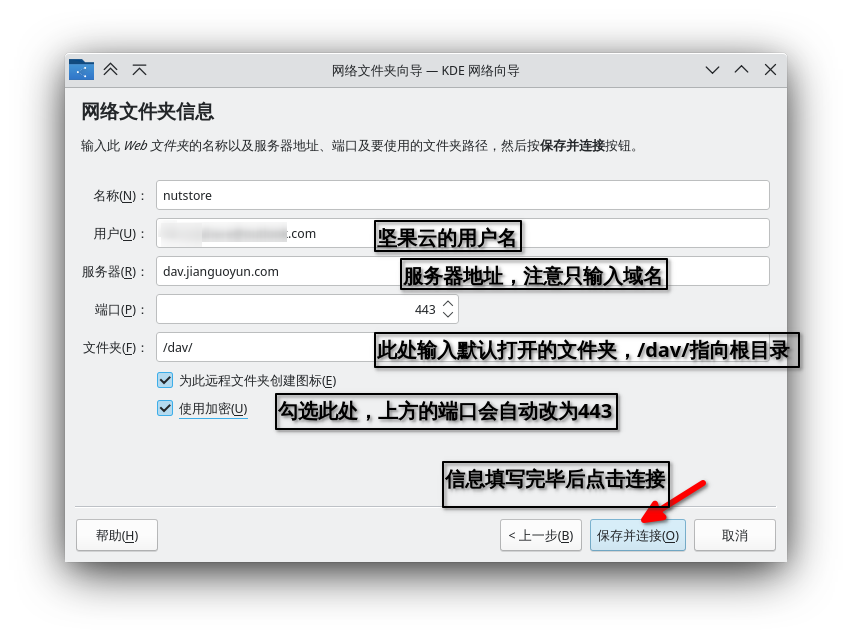Uncheck the 使用加密 checkbox
This screenshot has height=639, width=852.
[165, 408]
